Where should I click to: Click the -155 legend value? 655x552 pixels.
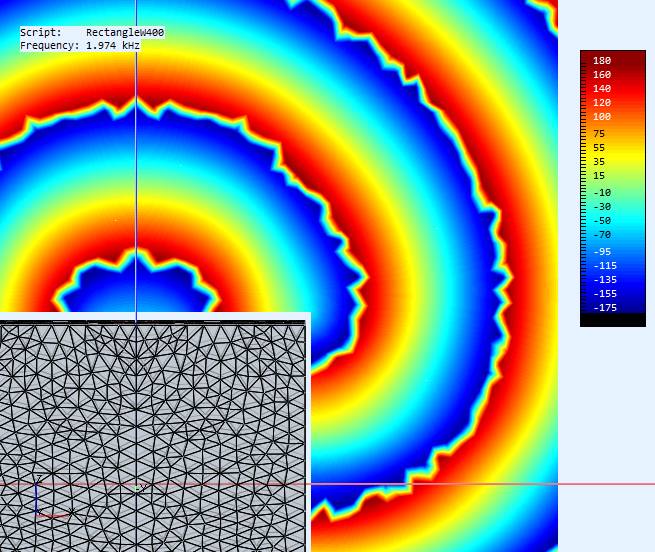[605, 294]
